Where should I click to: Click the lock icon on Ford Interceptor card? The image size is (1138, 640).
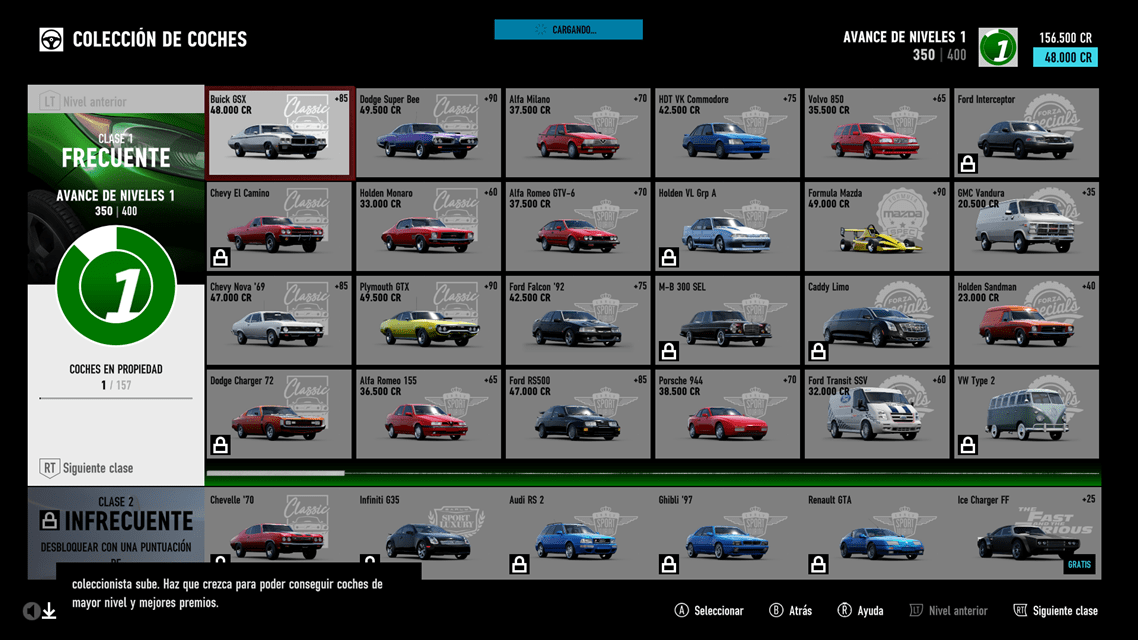(x=967, y=164)
